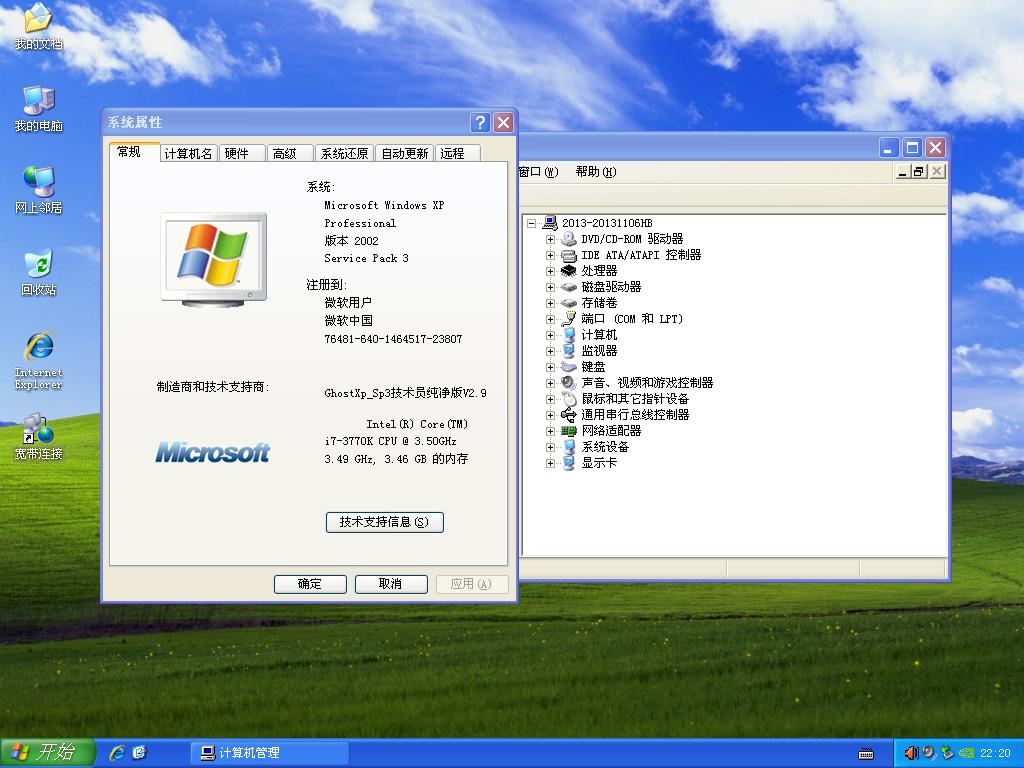Switch to the 计算机名 tab
This screenshot has height=768, width=1024.
(x=188, y=153)
